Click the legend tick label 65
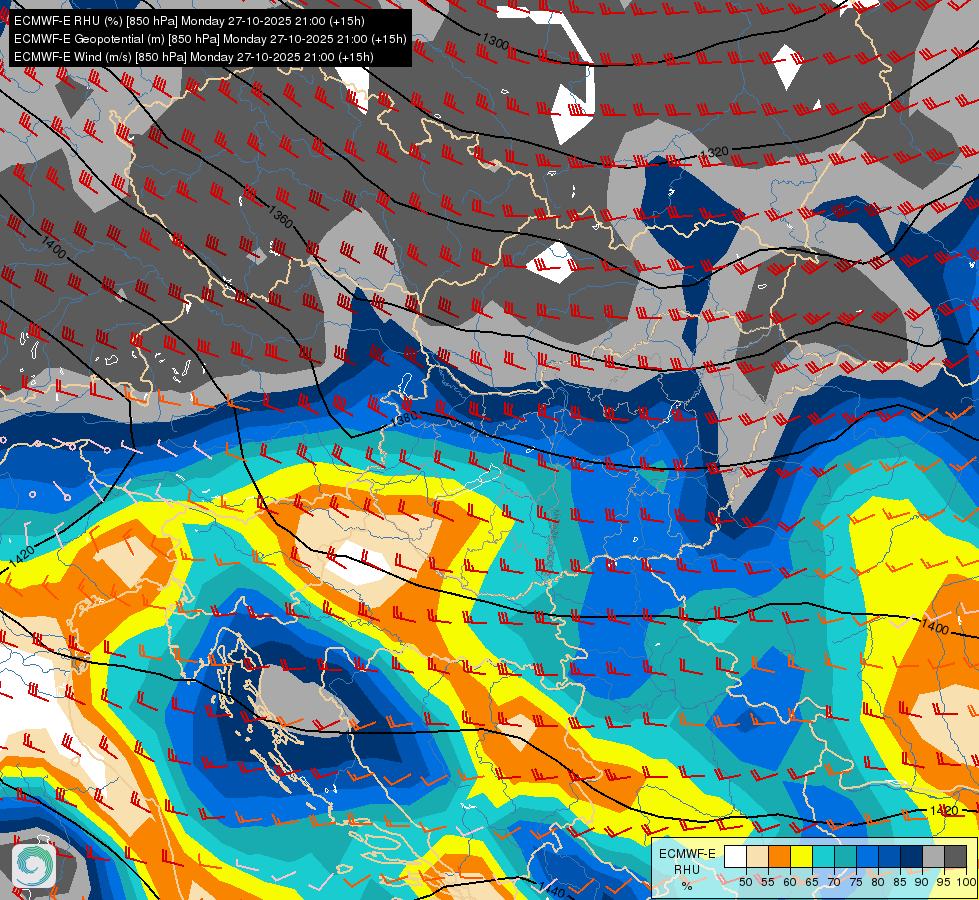979x900 pixels. 812,882
